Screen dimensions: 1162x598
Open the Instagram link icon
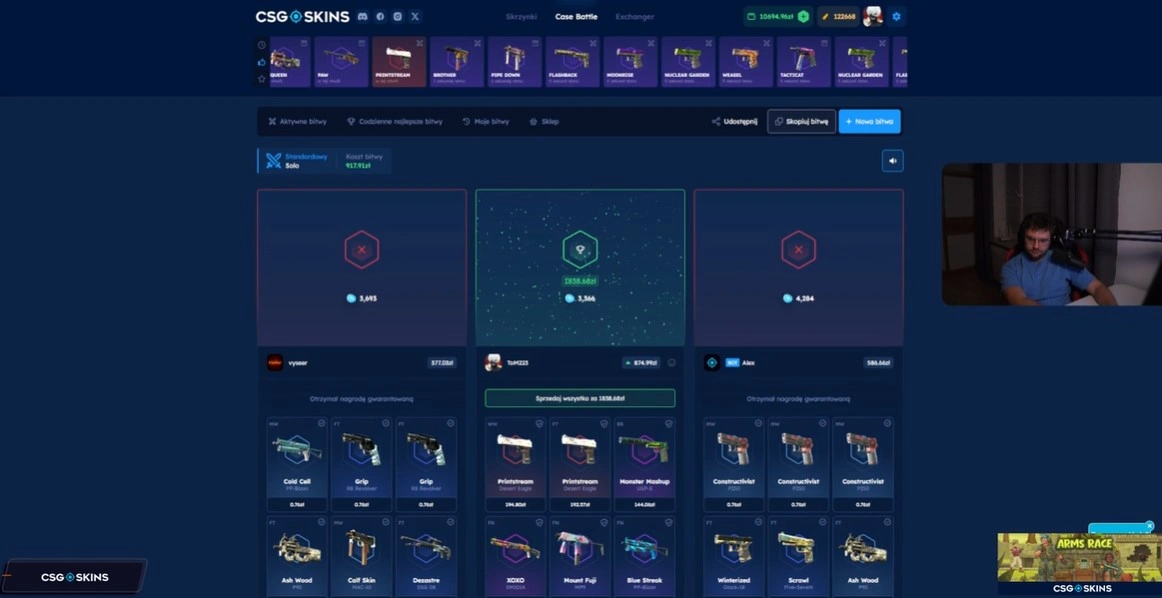(398, 16)
